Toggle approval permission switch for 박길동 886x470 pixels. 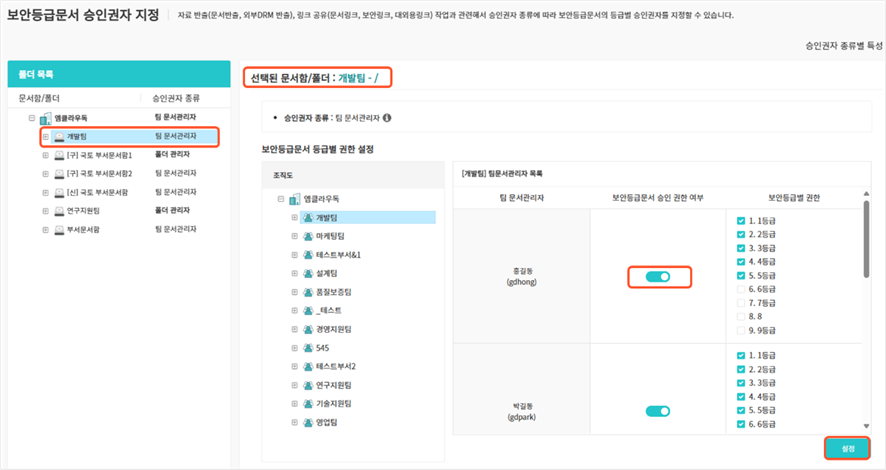pyautogui.click(x=657, y=410)
